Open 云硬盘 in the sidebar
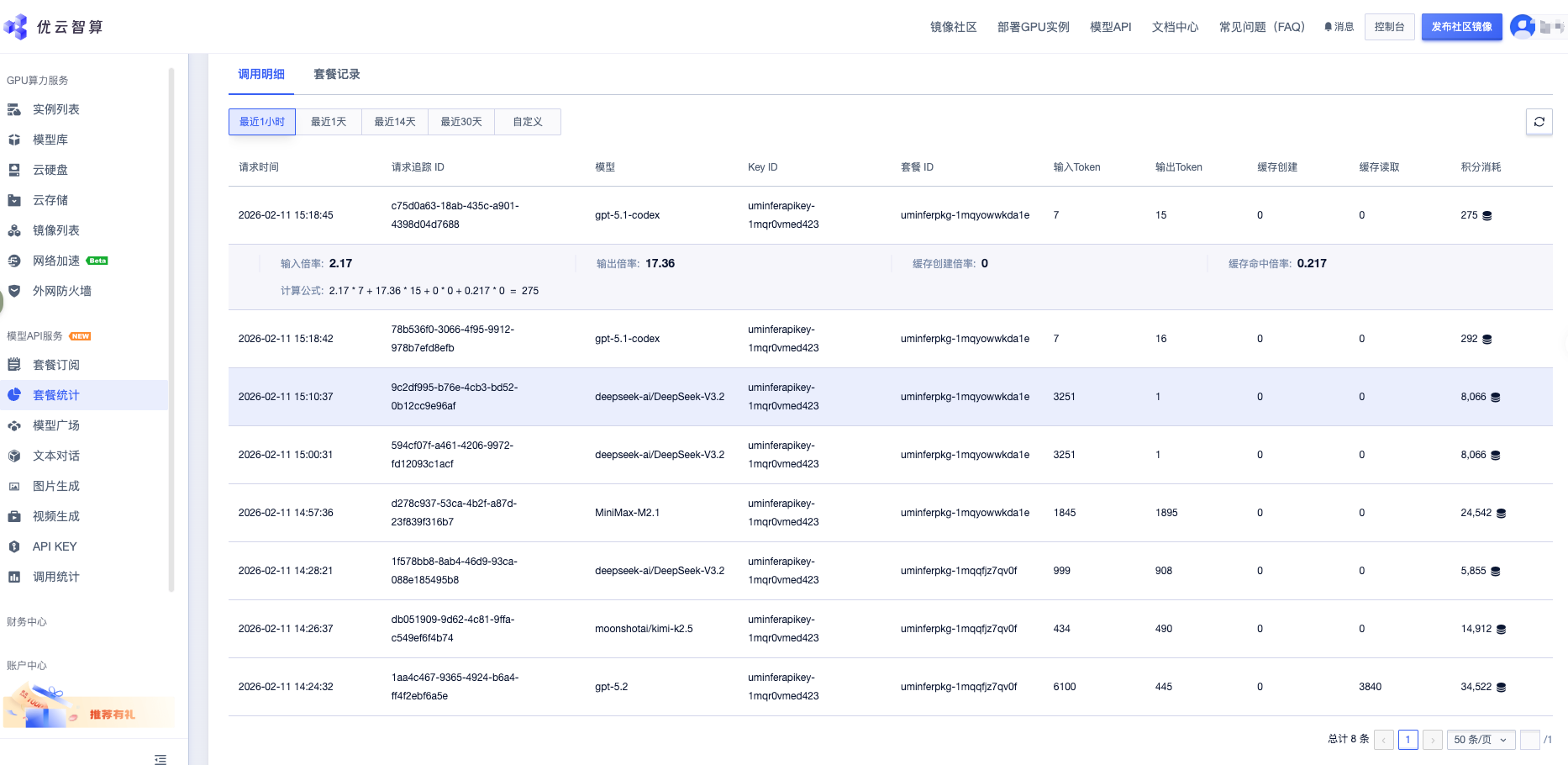1568x765 pixels. (50, 170)
